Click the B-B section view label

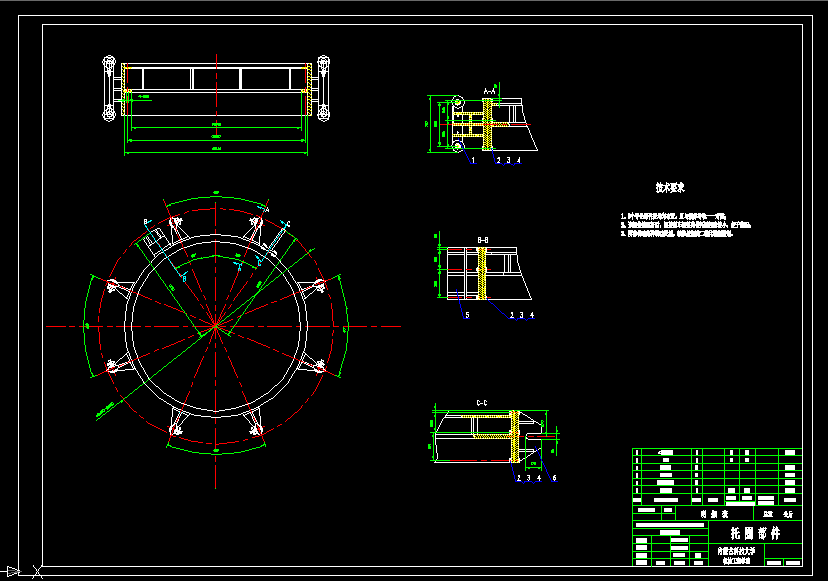pos(483,240)
